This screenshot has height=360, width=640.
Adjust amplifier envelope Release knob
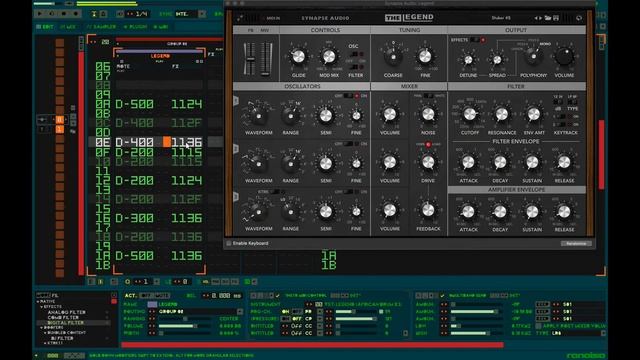click(564, 211)
